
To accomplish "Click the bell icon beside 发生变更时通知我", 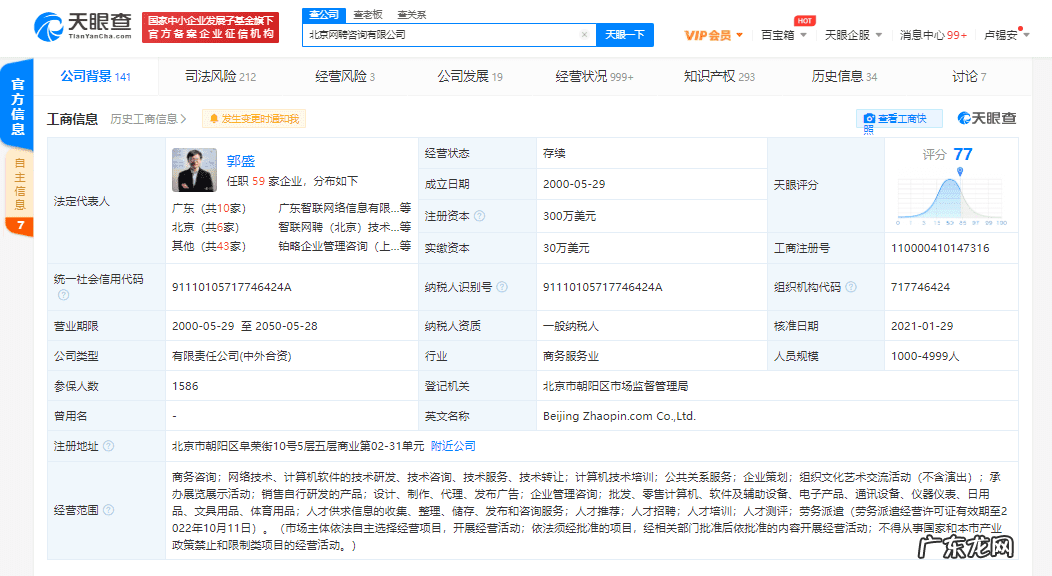I will point(214,118).
